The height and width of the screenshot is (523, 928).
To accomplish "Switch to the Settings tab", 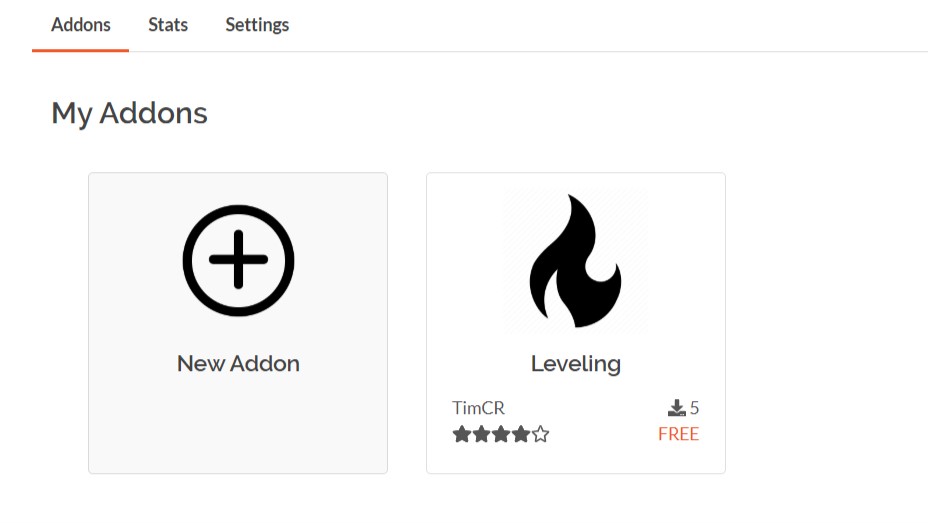I will coord(257,25).
